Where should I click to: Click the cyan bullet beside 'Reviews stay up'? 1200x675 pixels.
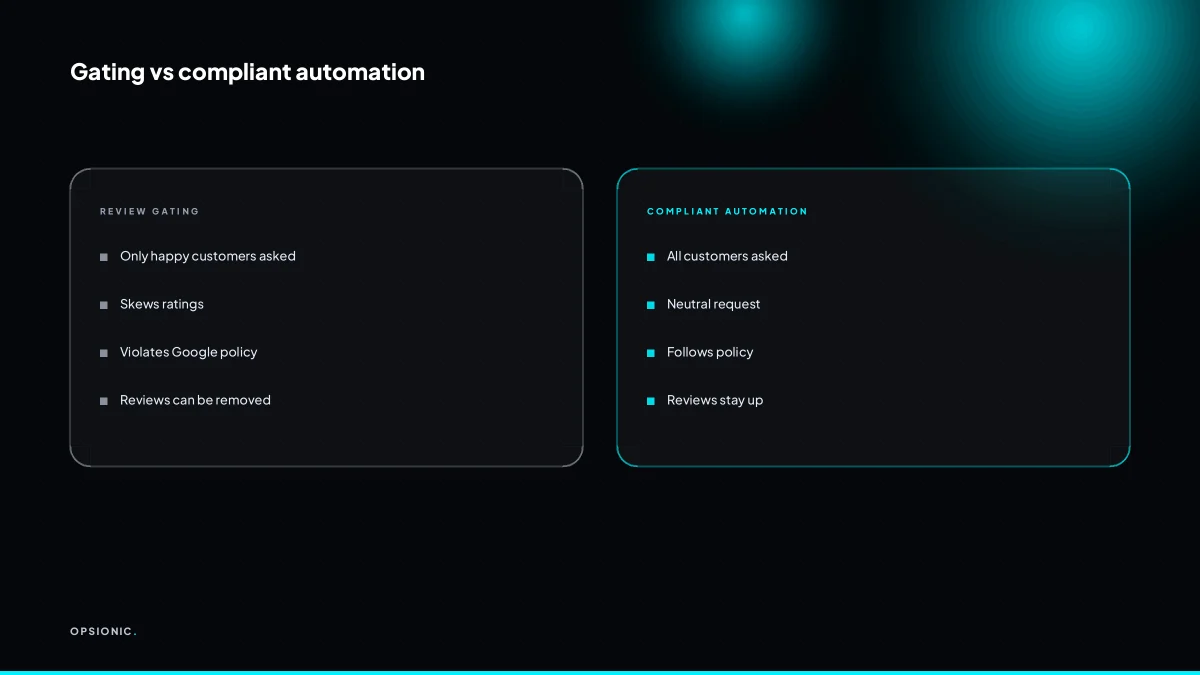651,401
